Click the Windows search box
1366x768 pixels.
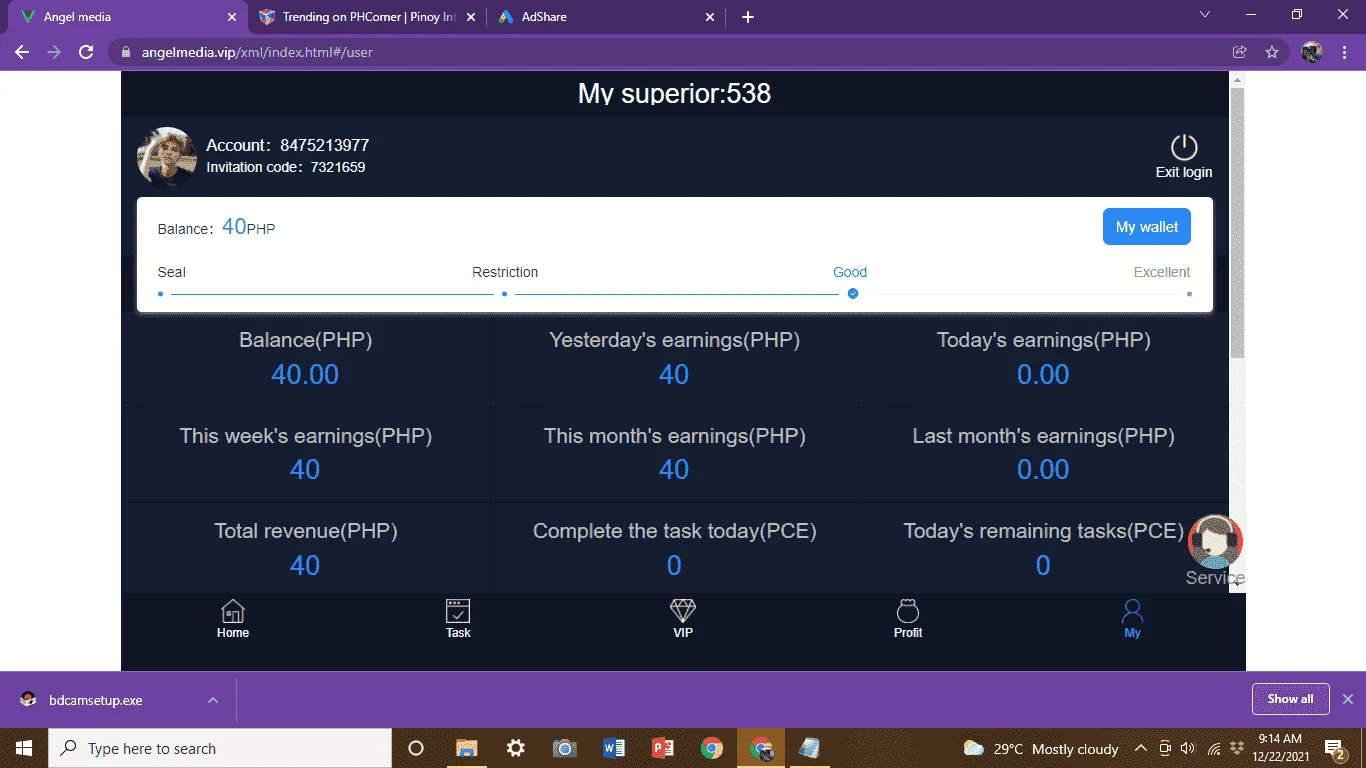point(220,748)
